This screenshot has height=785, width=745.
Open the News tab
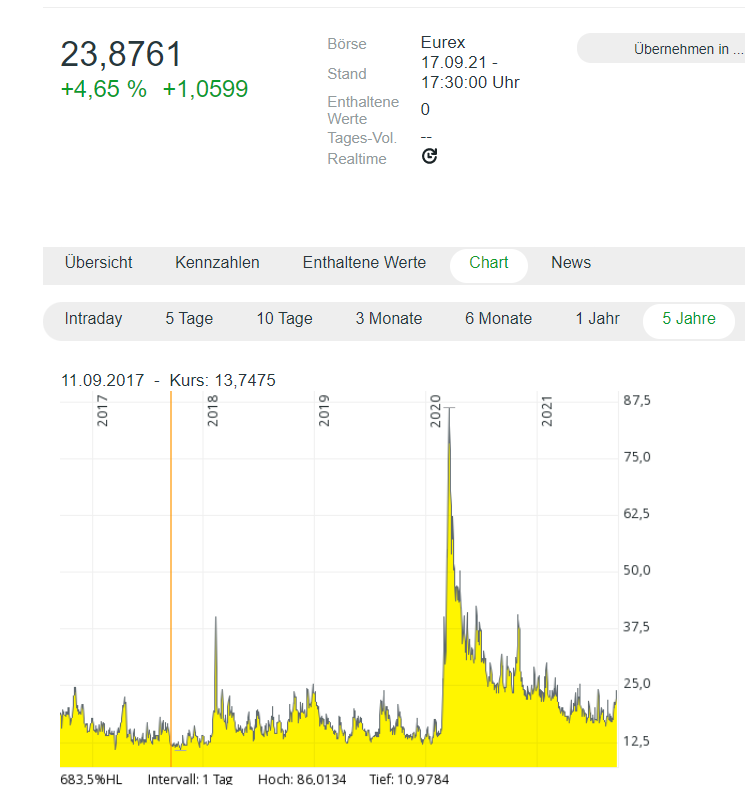(x=571, y=263)
